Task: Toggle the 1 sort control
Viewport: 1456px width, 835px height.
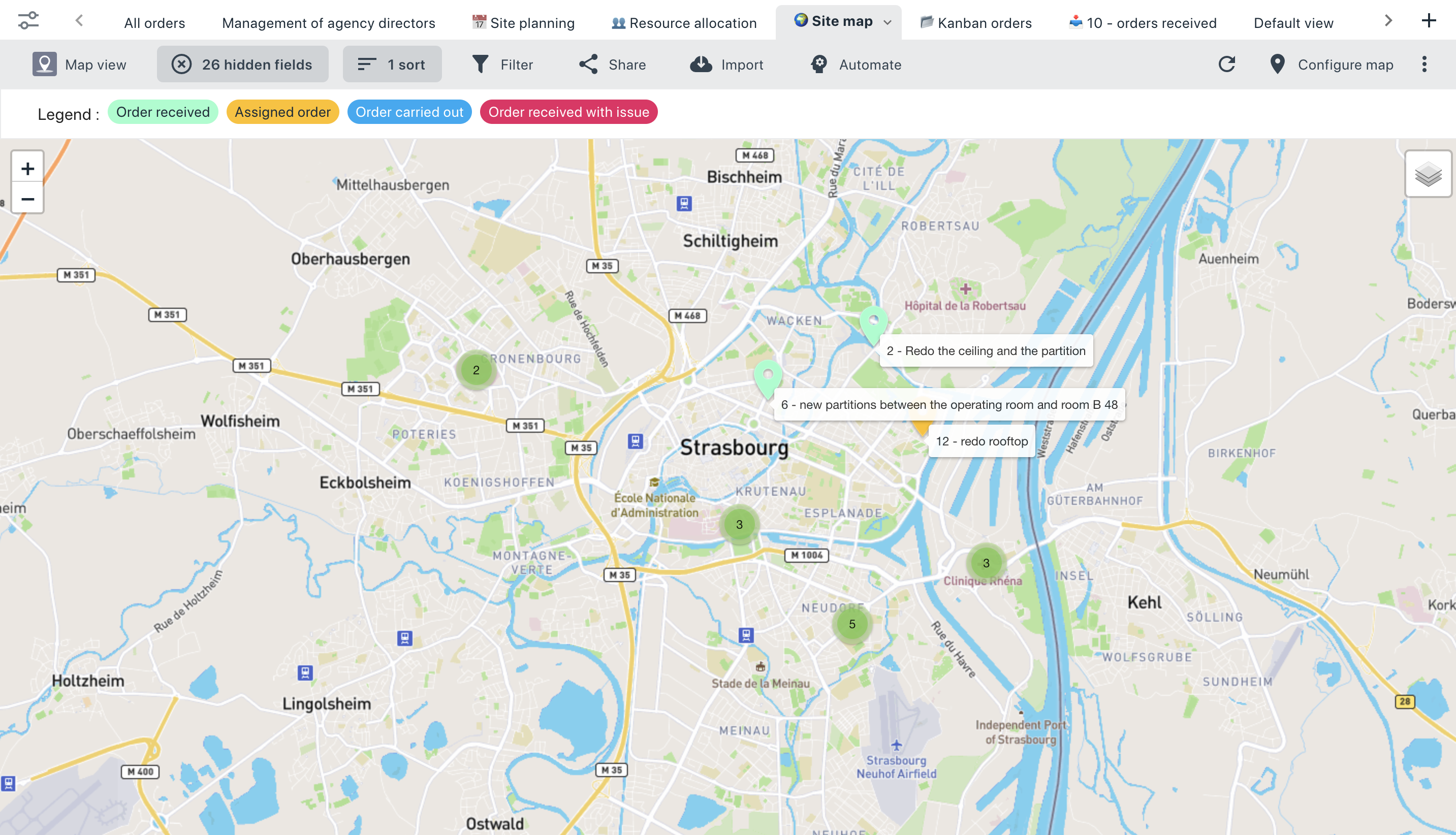Action: 392,64
